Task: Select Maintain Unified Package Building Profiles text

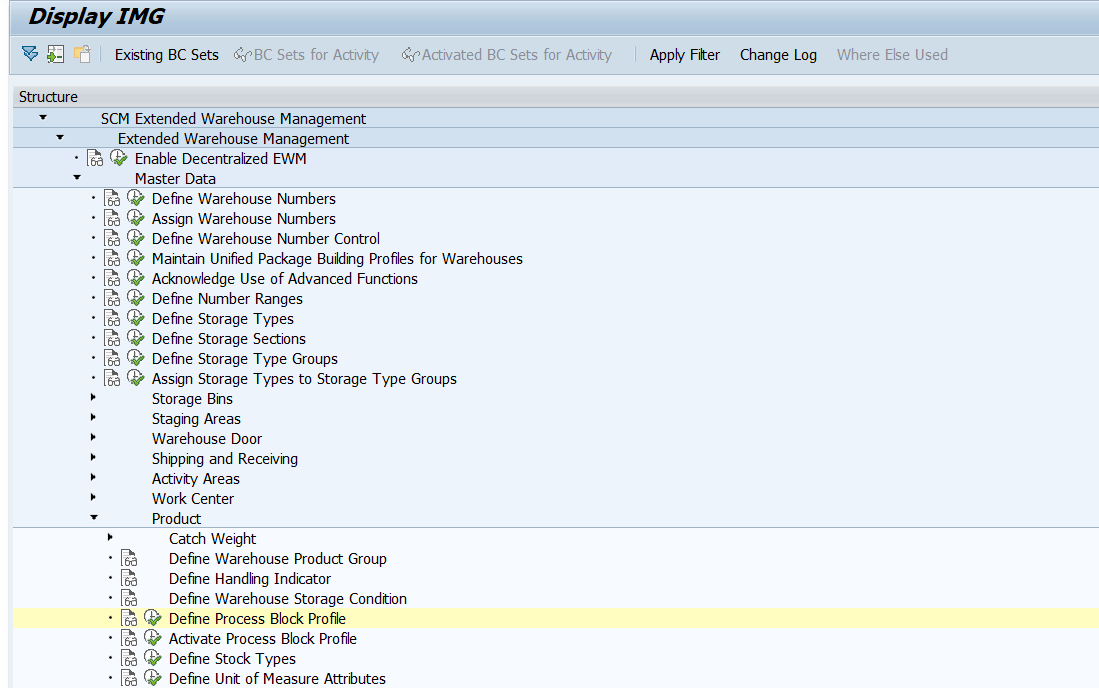Action: [337, 259]
